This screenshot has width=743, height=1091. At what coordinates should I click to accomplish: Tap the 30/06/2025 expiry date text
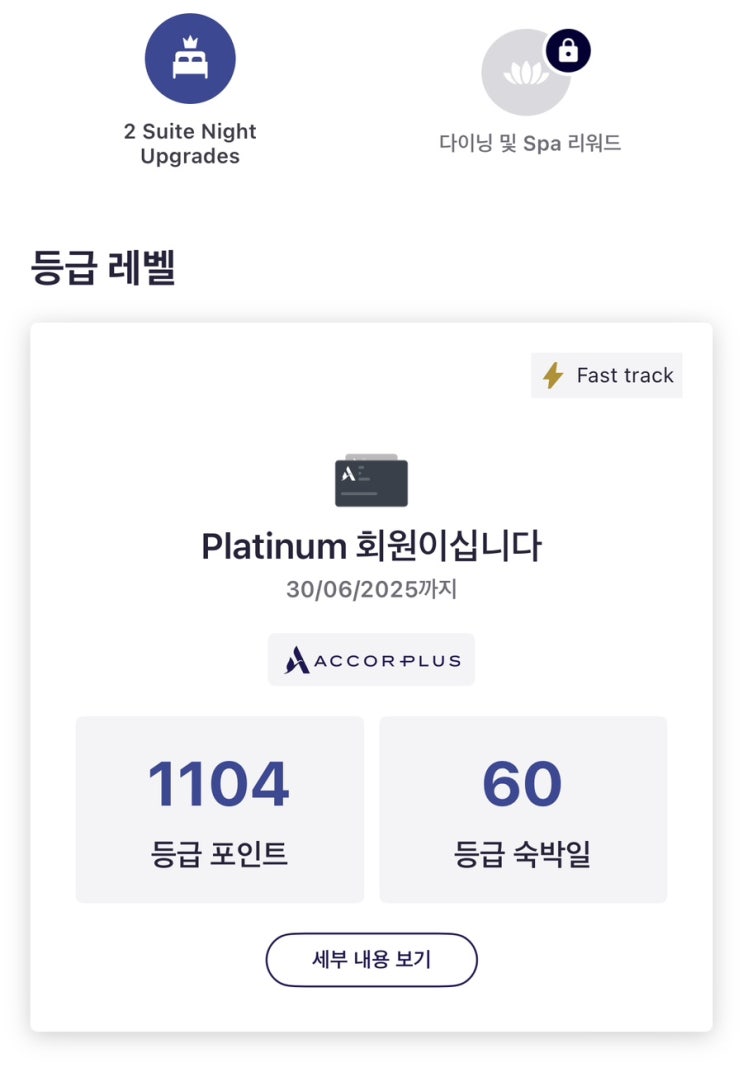pyautogui.click(x=371, y=589)
